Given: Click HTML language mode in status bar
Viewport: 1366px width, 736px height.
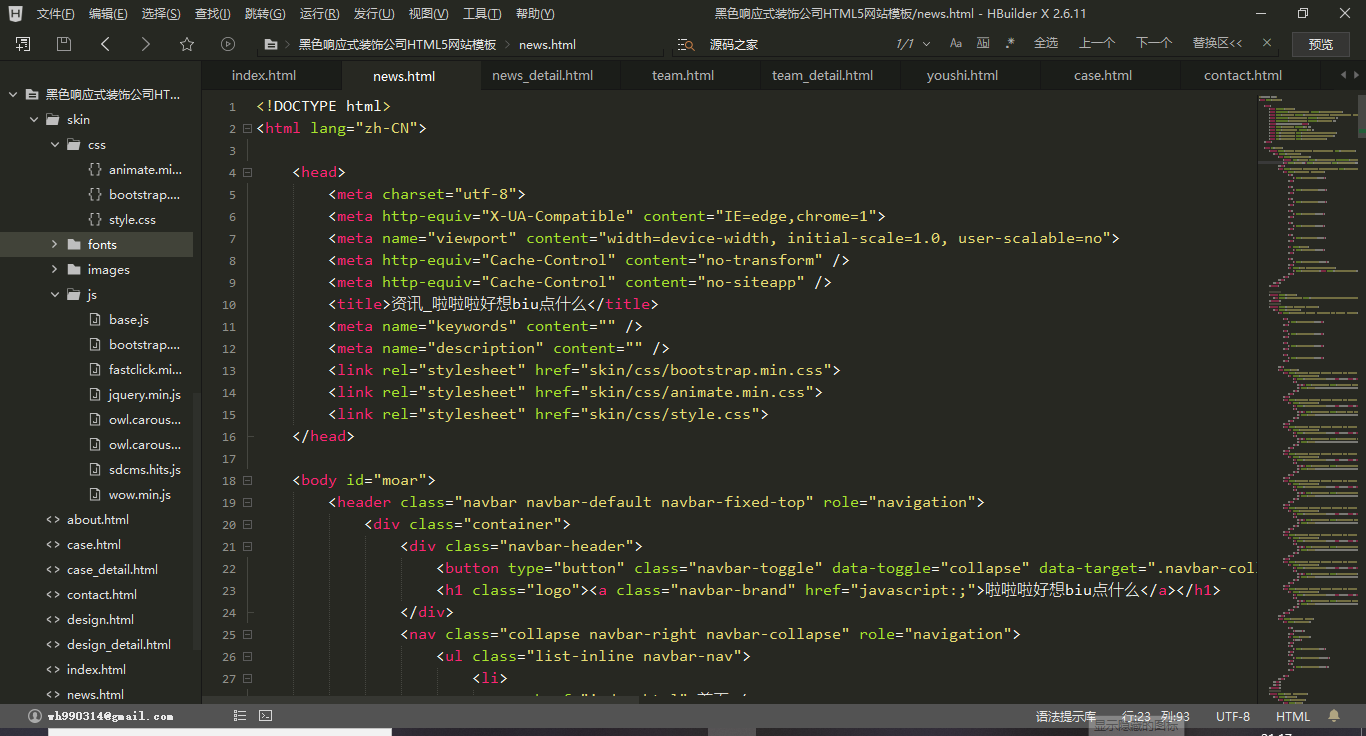Looking at the screenshot, I should [x=1293, y=716].
